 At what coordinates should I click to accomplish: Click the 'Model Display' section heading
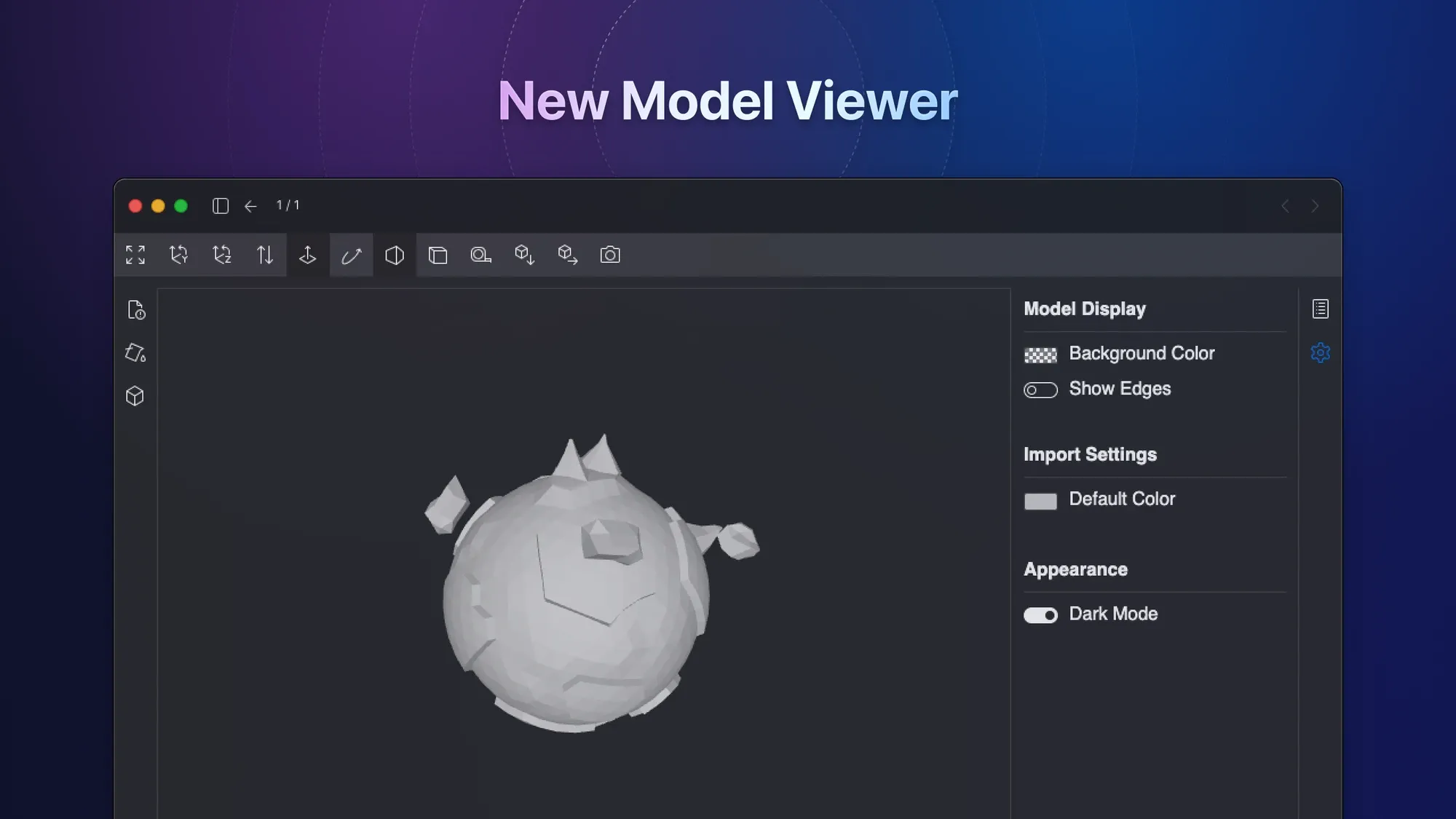coord(1085,309)
